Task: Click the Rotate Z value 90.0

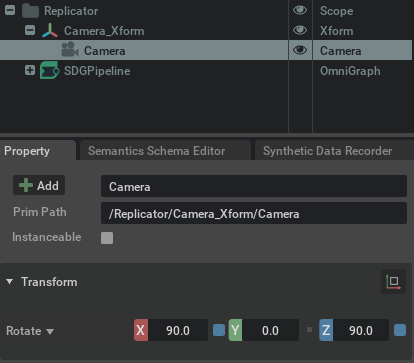Action: pyautogui.click(x=361, y=330)
